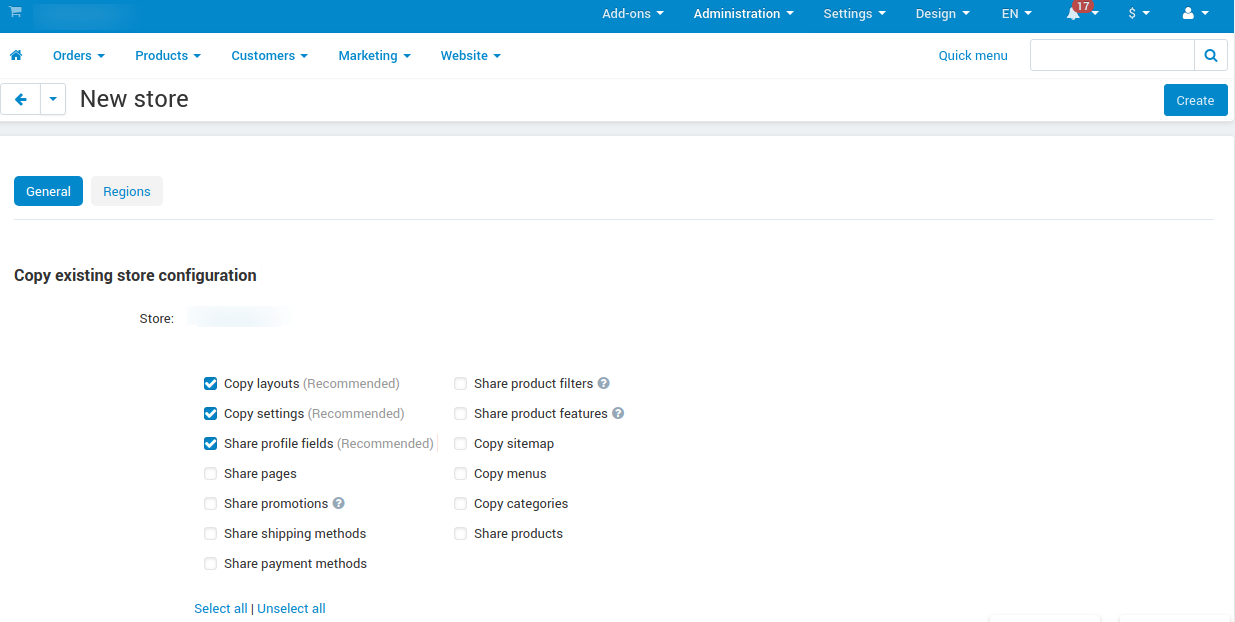Click help icon beside Share product features
This screenshot has height=622, width=1235.
pyautogui.click(x=618, y=413)
